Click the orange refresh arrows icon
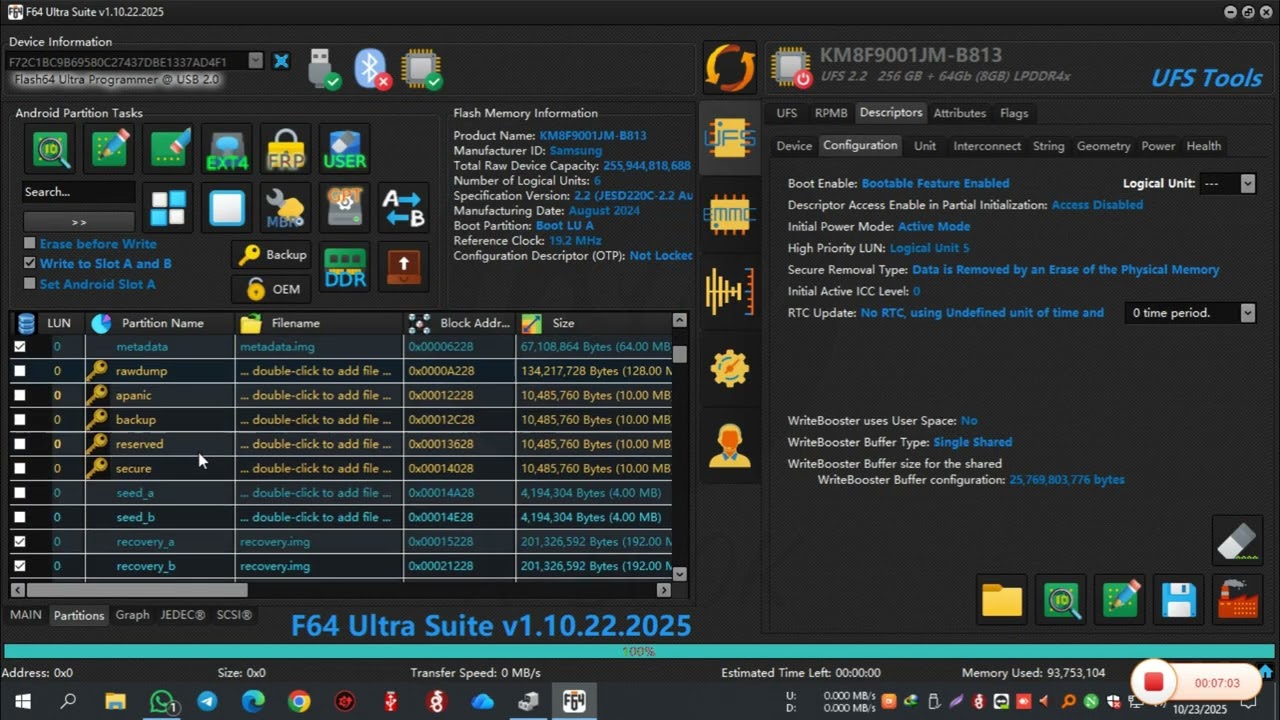Screen dimensions: 1280x720 730,68
